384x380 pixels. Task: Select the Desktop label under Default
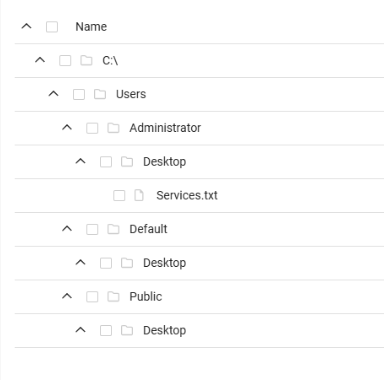pos(165,263)
